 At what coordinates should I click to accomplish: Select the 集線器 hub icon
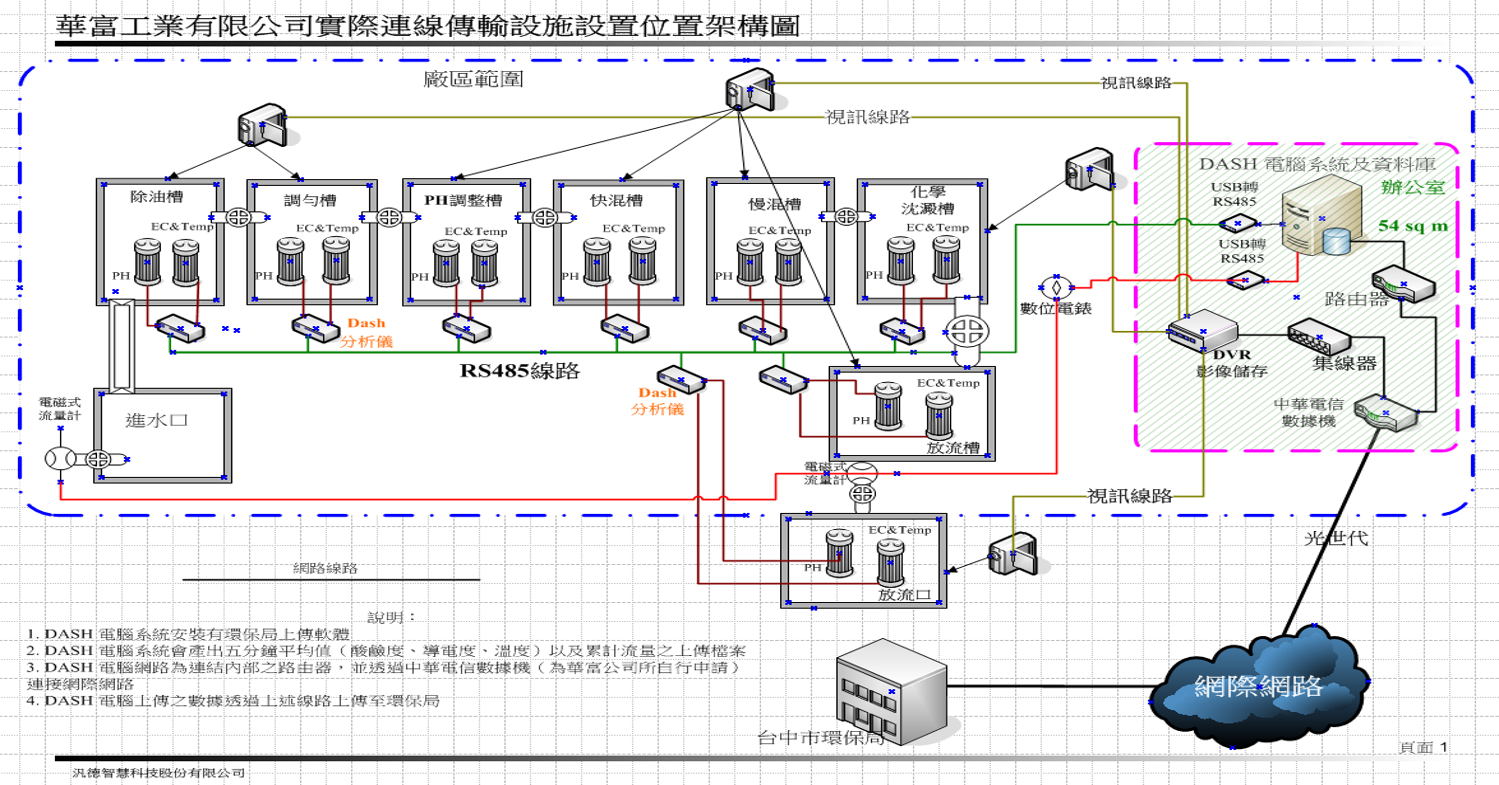tap(1322, 340)
